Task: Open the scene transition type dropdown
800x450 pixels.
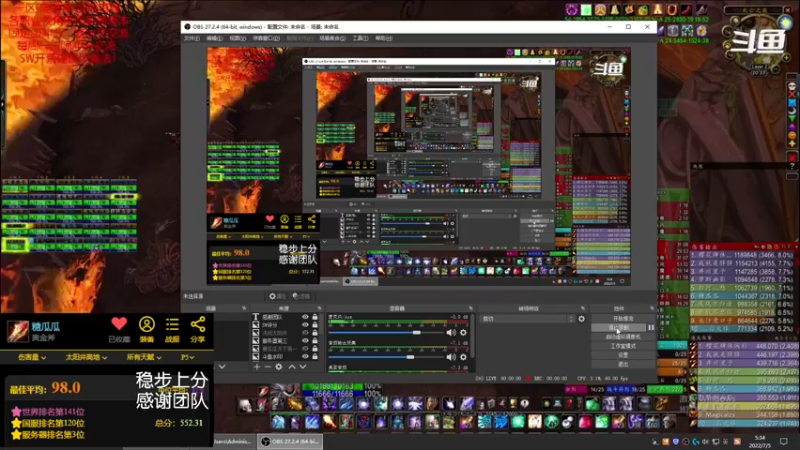Action: pyautogui.click(x=527, y=319)
